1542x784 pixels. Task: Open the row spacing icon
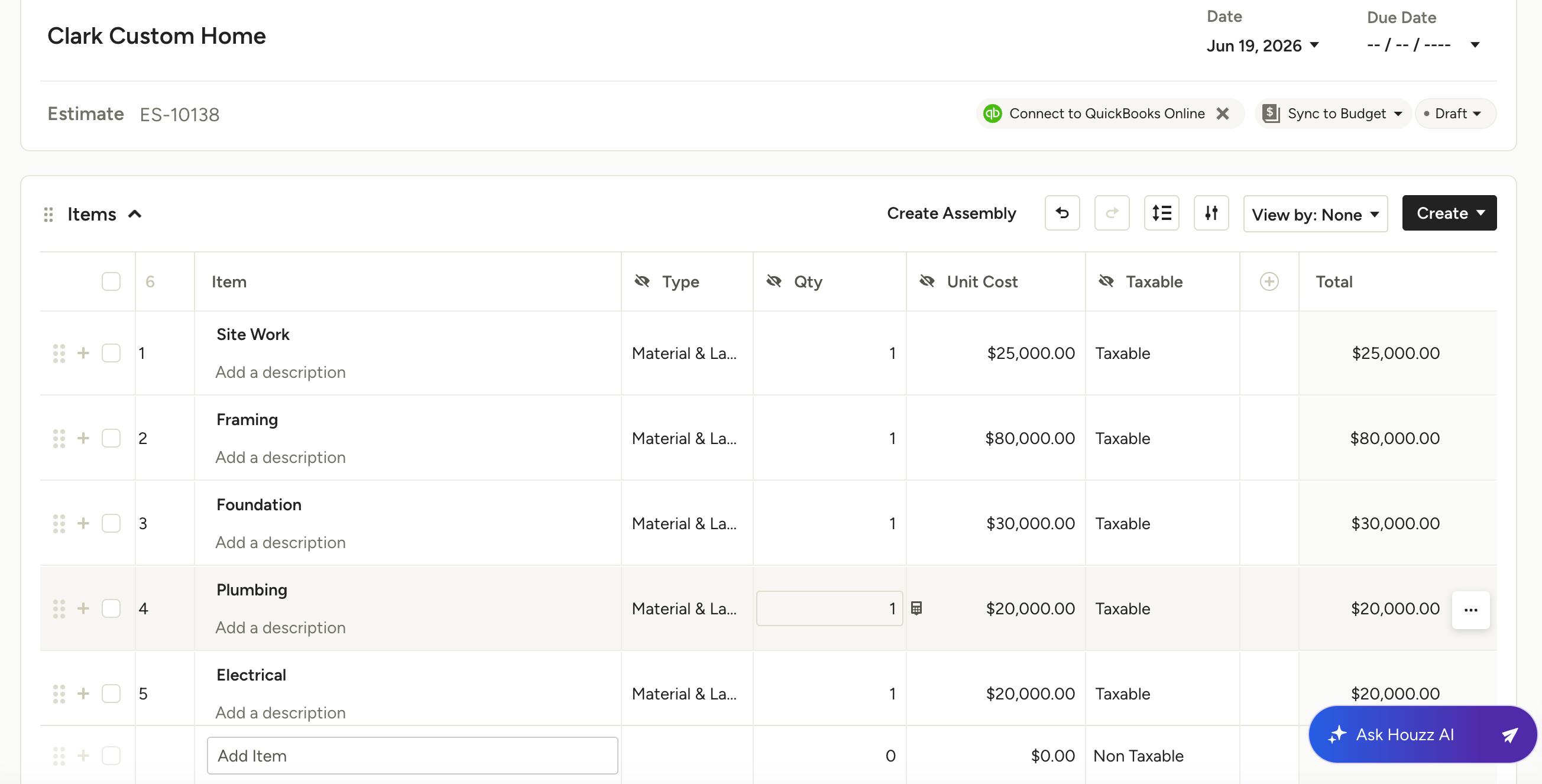[x=1161, y=213]
